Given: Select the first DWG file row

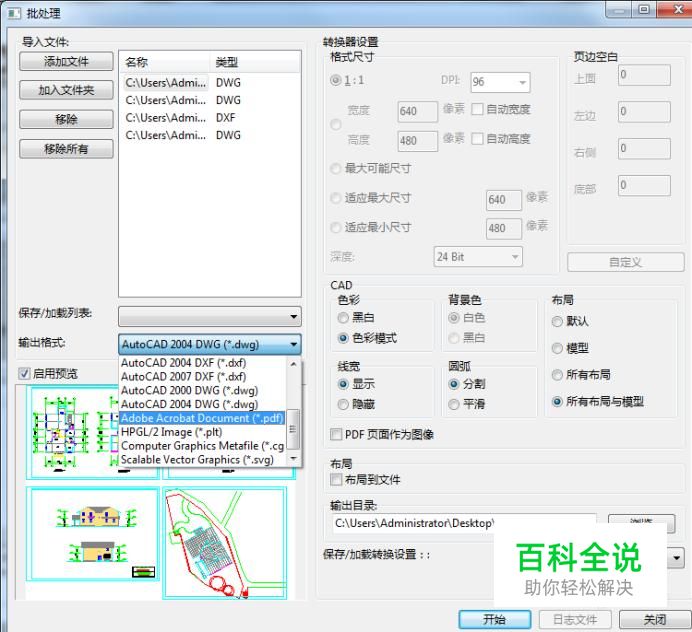Looking at the screenshot, I should point(210,83).
